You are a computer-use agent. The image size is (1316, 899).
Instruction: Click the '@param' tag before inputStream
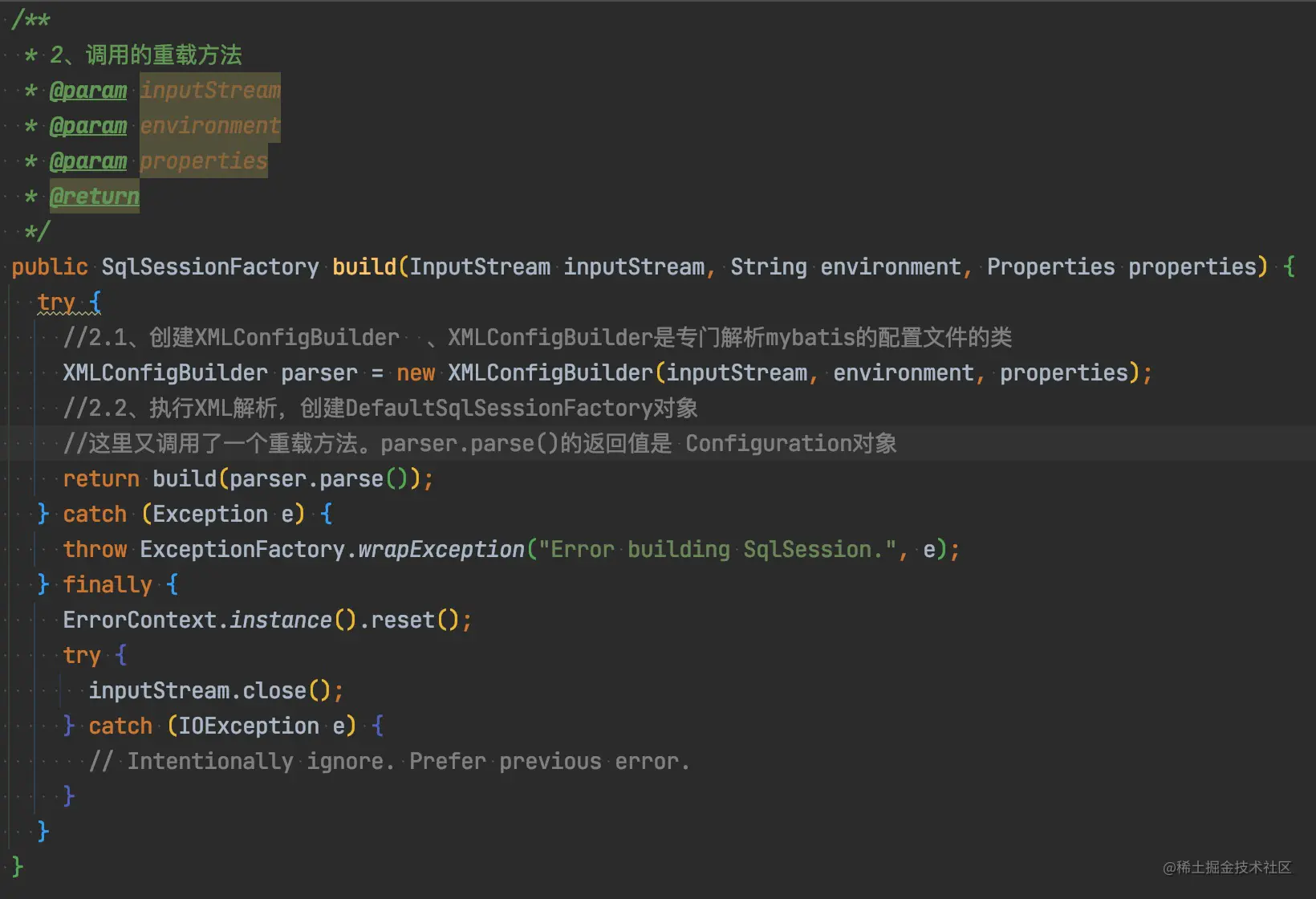pos(88,91)
